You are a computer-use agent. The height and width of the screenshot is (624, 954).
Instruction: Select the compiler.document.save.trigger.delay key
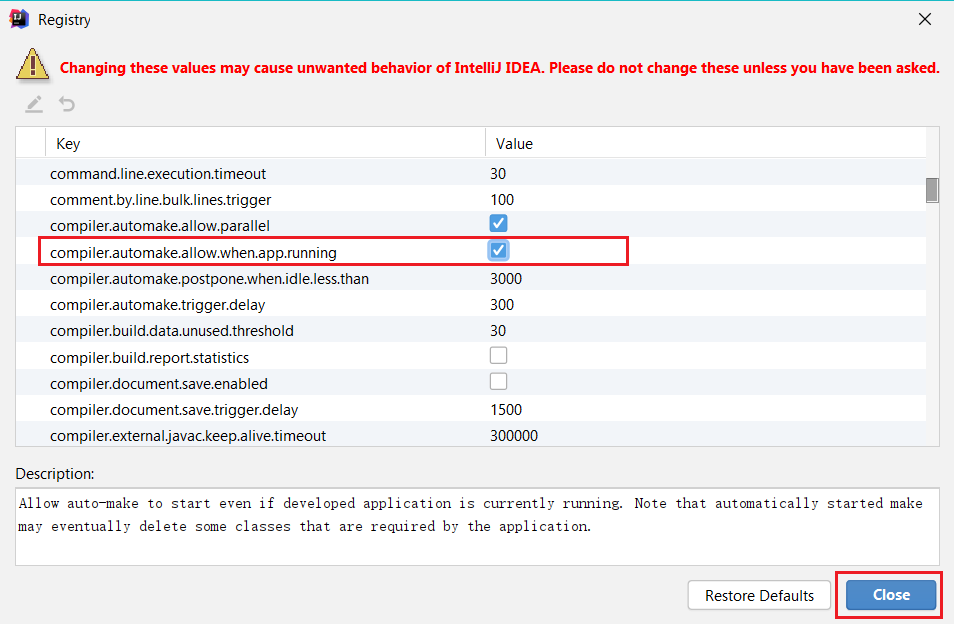click(174, 411)
